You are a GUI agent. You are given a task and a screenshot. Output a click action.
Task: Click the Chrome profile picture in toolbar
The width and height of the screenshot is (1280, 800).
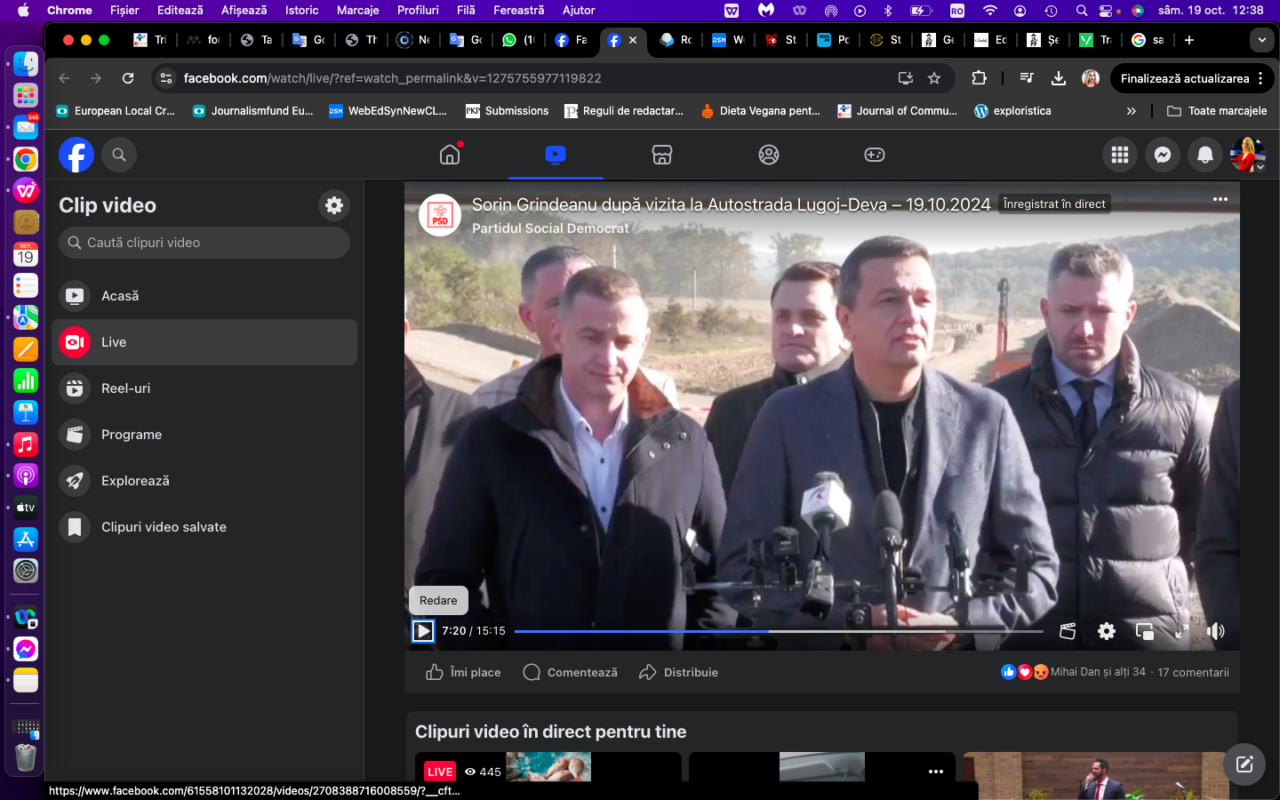pyautogui.click(x=1091, y=78)
